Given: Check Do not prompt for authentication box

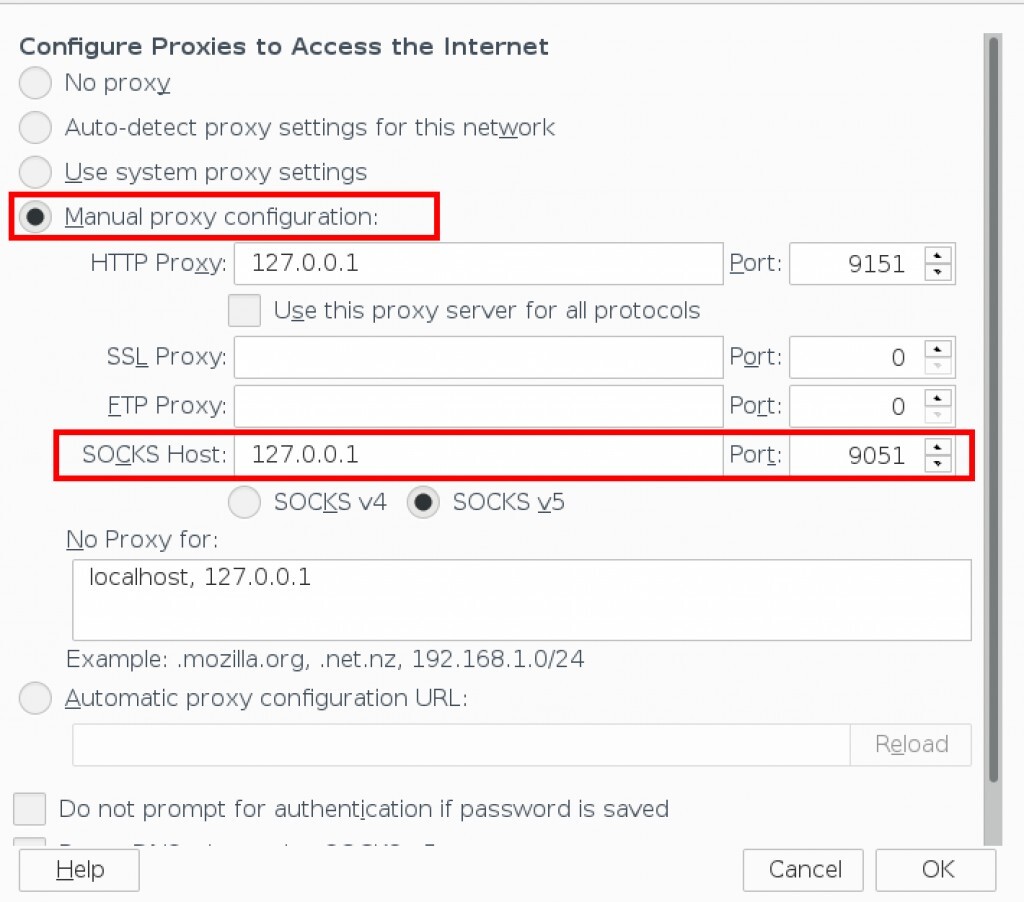Looking at the screenshot, I should (x=29, y=808).
